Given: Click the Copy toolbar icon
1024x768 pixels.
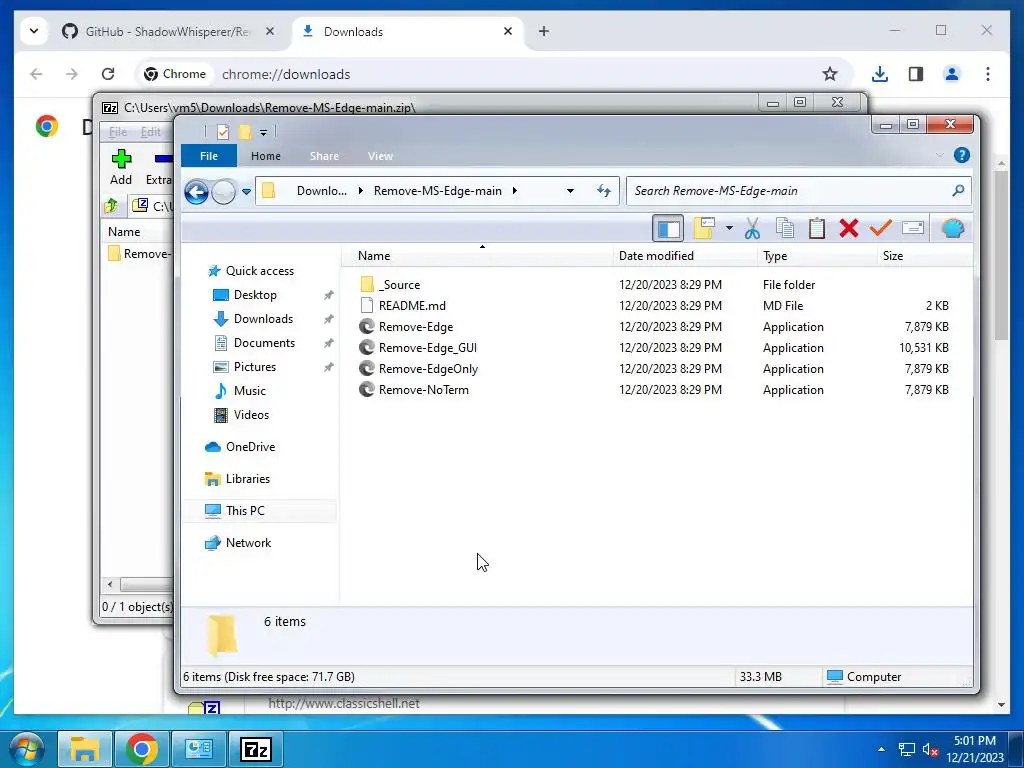Looking at the screenshot, I should (784, 228).
